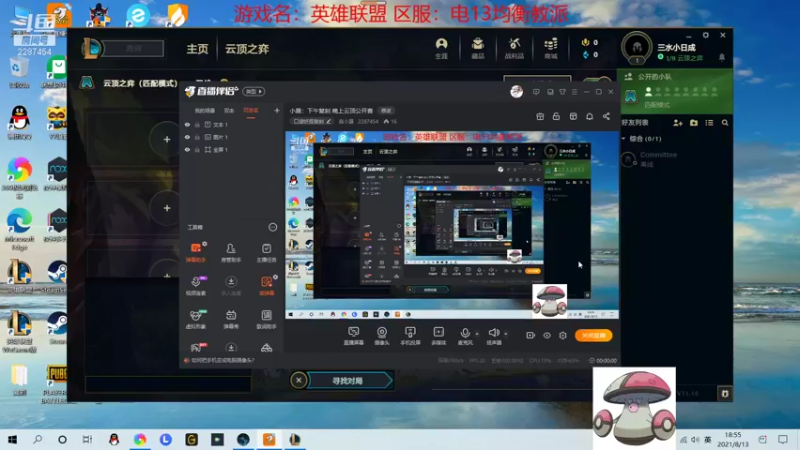
Task: Click the record video icon beside 关闭直播
Action: point(531,335)
